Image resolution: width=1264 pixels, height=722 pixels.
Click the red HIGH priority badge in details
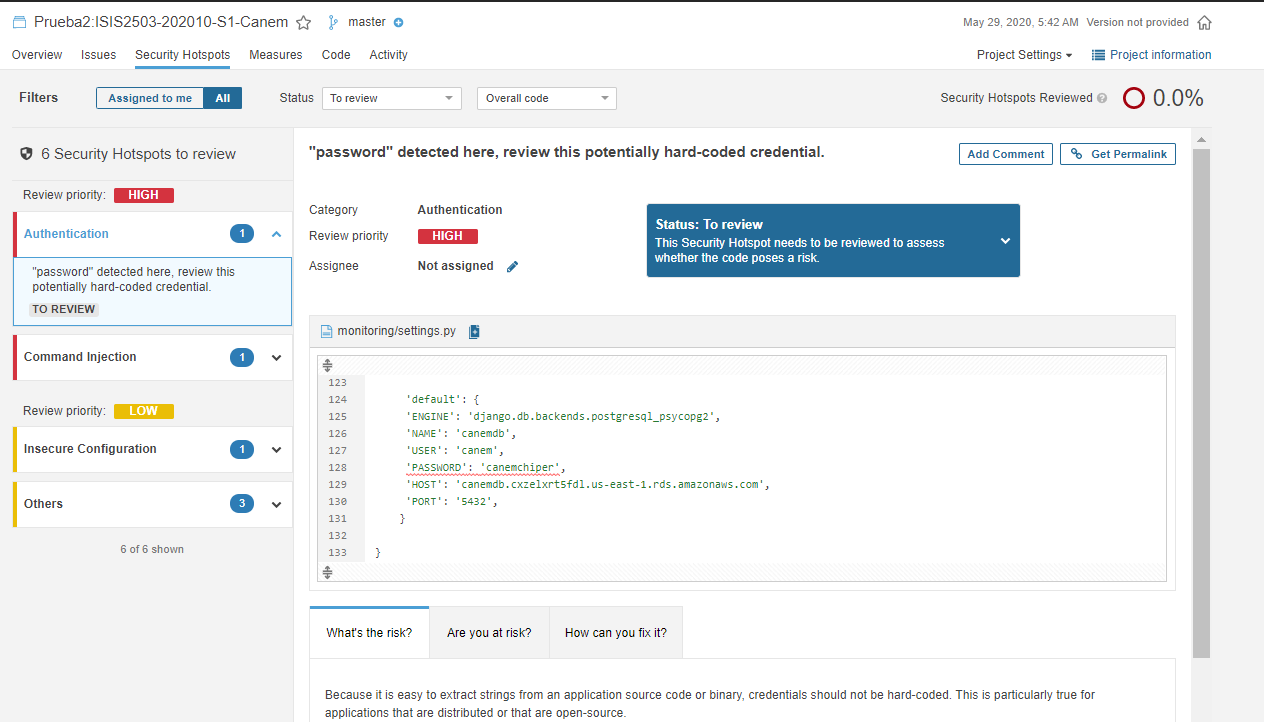coord(447,236)
